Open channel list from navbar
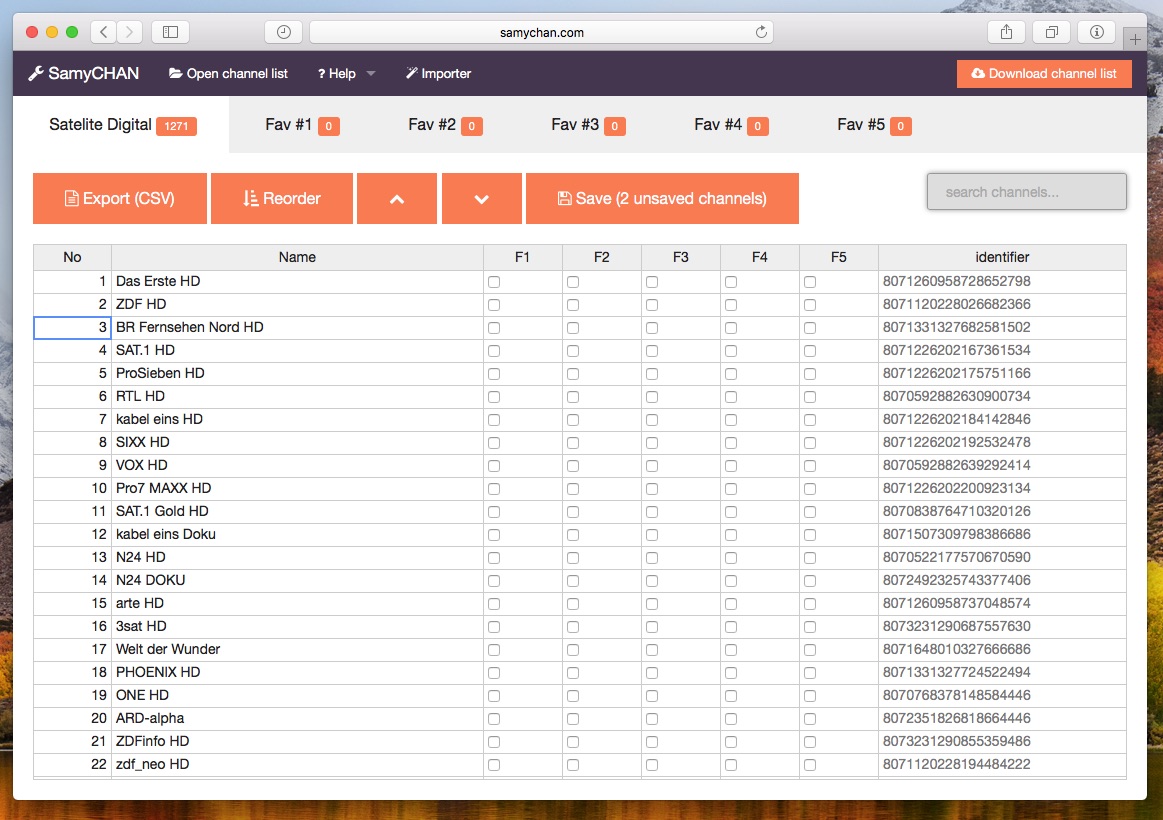This screenshot has width=1163, height=820. (228, 73)
